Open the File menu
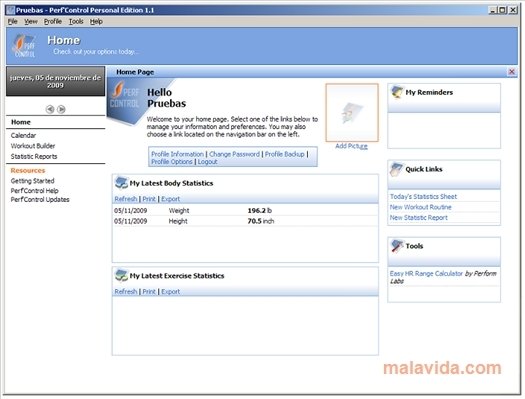Image resolution: width=525 pixels, height=399 pixels. (13, 21)
